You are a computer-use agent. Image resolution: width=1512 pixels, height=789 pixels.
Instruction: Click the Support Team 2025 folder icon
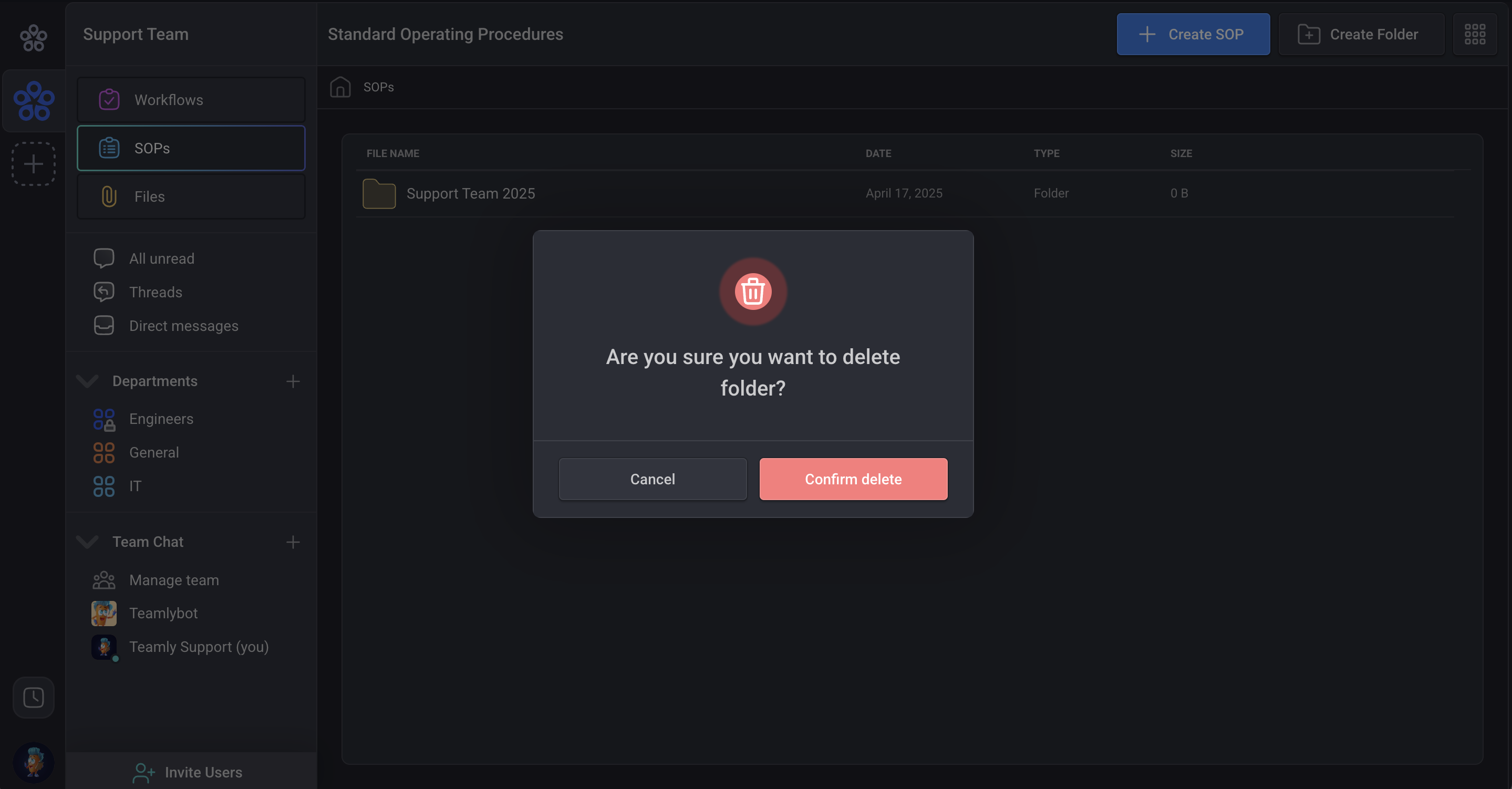pyautogui.click(x=379, y=194)
